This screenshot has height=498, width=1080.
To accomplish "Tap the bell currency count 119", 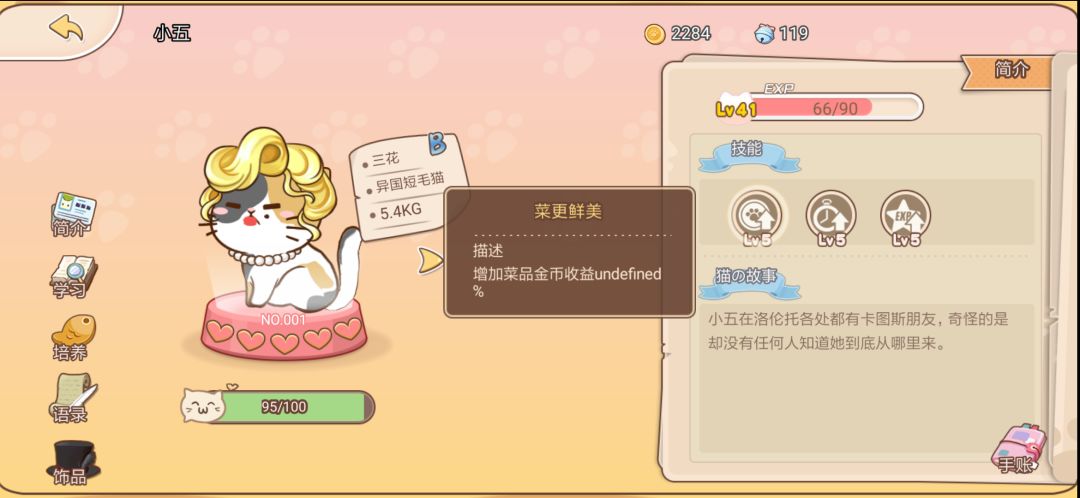I will tap(782, 33).
